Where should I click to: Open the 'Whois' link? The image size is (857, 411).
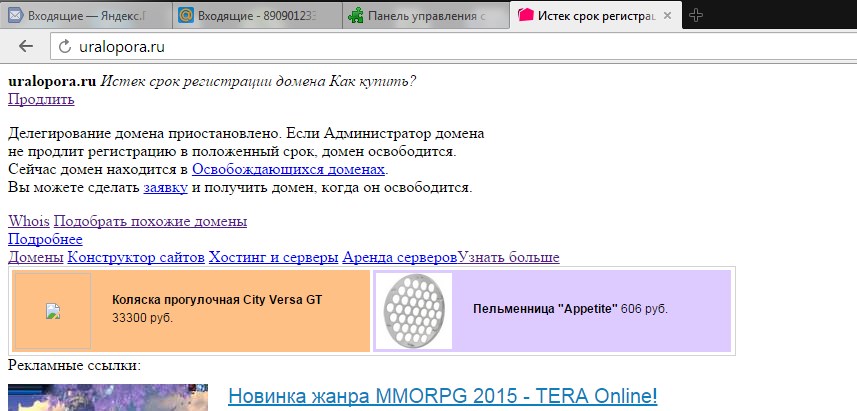(29, 221)
